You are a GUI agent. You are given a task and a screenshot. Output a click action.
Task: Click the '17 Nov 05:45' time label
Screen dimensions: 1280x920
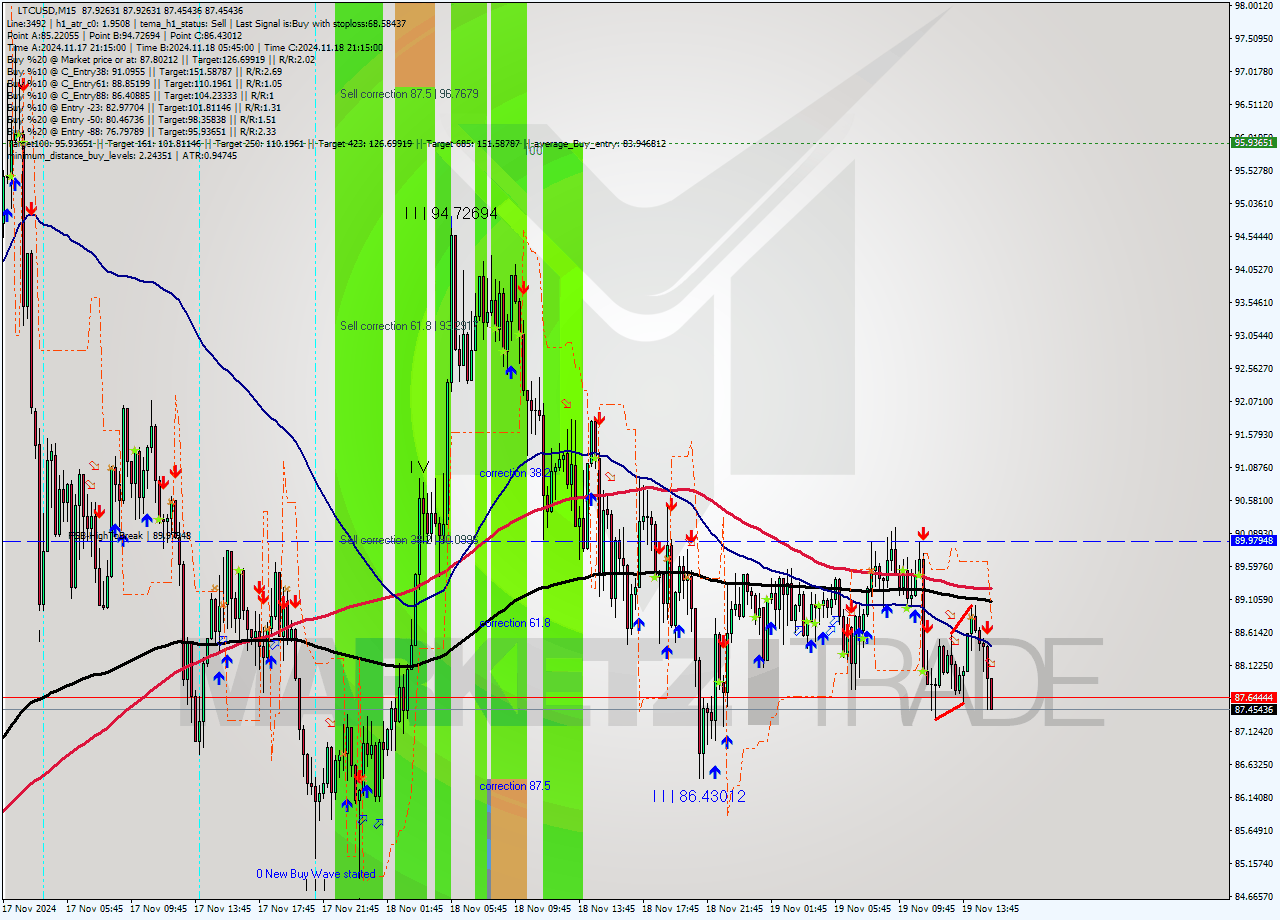(x=94, y=909)
